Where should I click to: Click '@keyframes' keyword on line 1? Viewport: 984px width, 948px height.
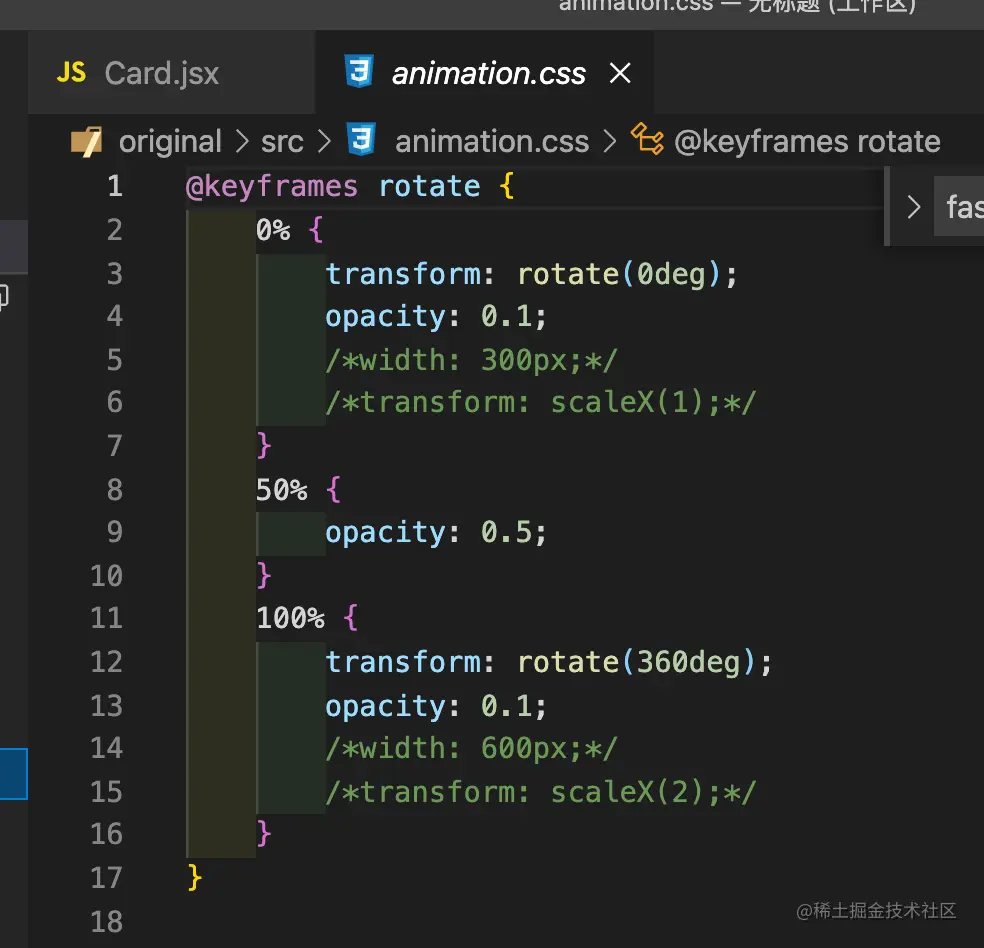pos(272,187)
